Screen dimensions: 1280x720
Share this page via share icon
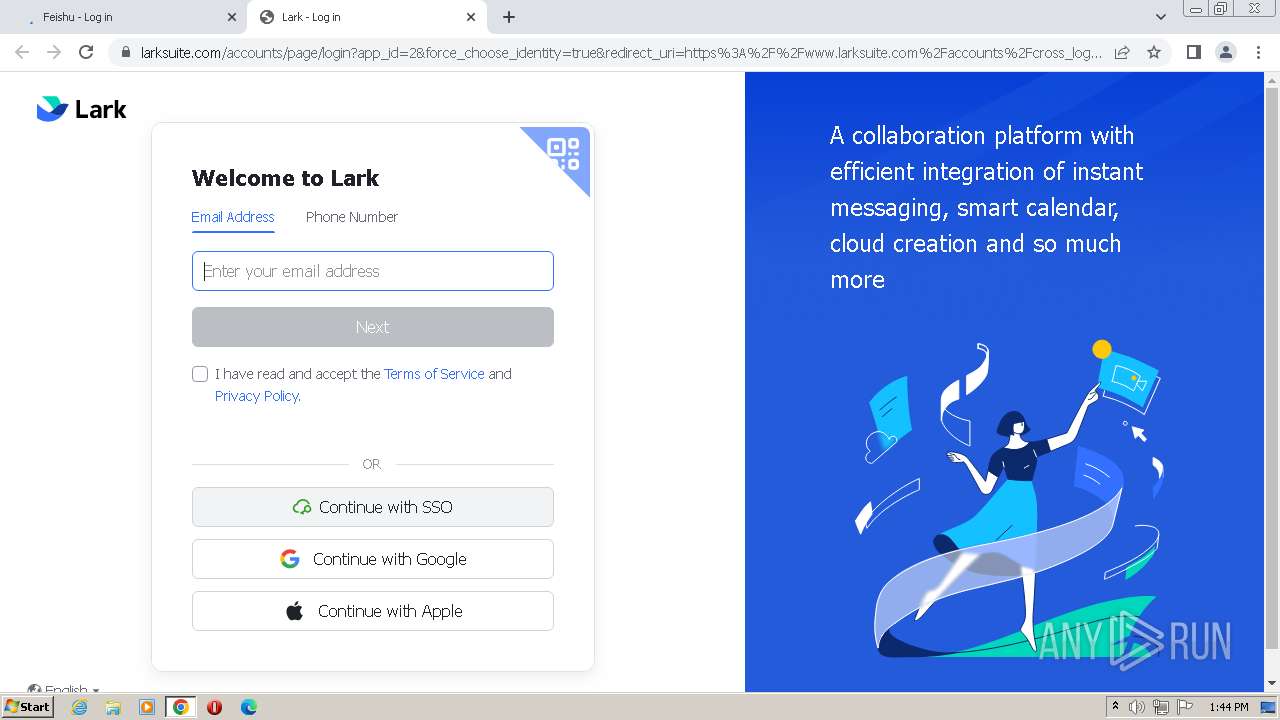click(x=1122, y=52)
